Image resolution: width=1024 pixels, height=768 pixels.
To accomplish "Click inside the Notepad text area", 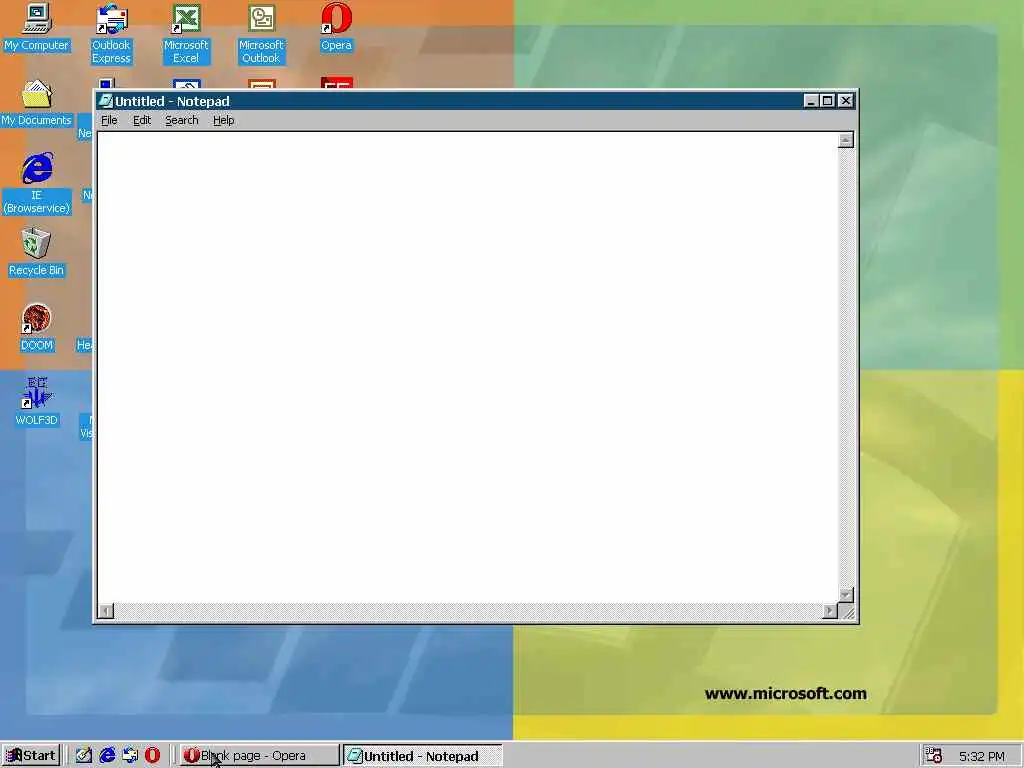I will pos(468,368).
